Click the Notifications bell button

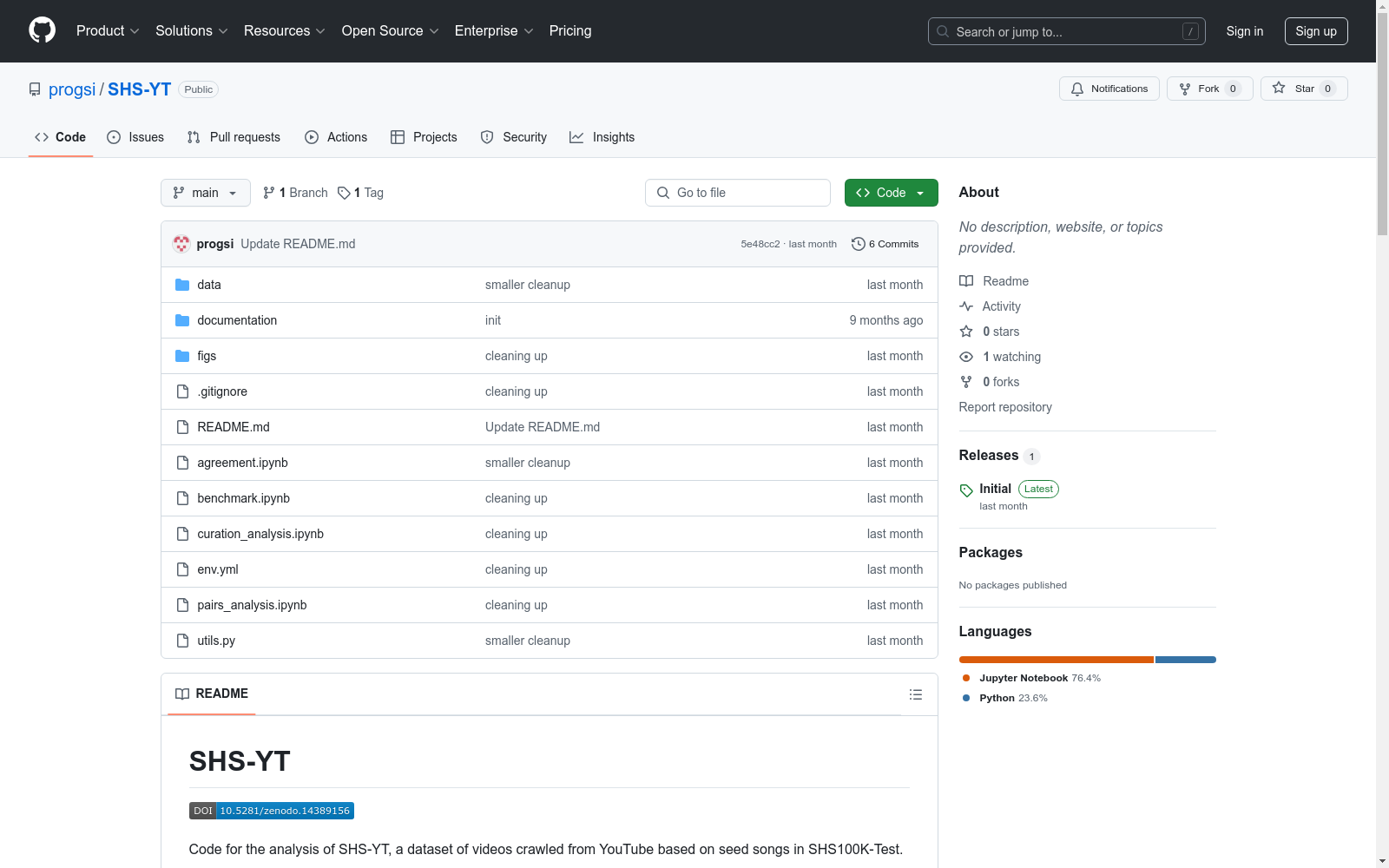(x=1109, y=89)
